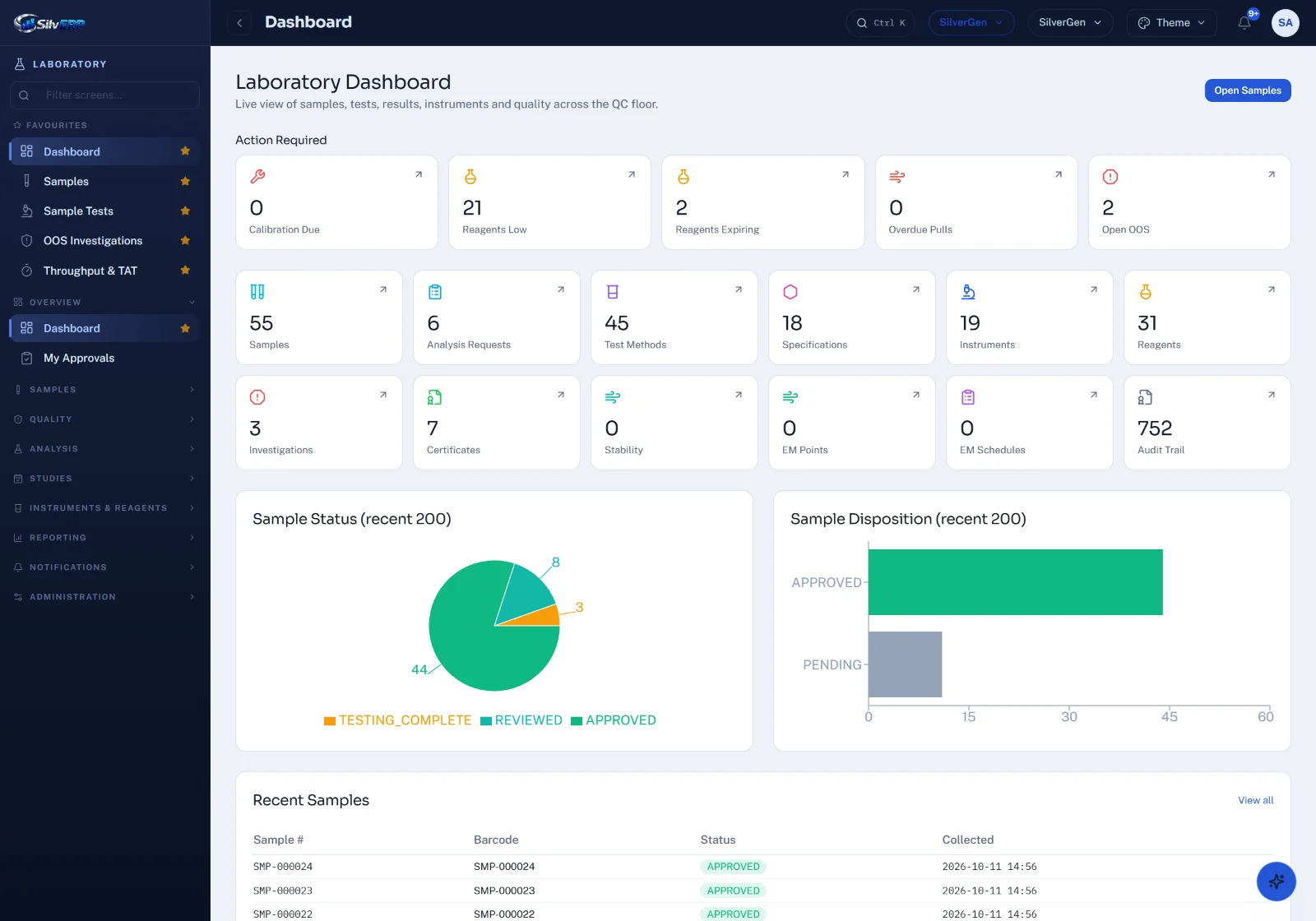Screen dimensions: 1316x921
Task: Toggle star on Favourites Dashboard item
Action: 185,151
